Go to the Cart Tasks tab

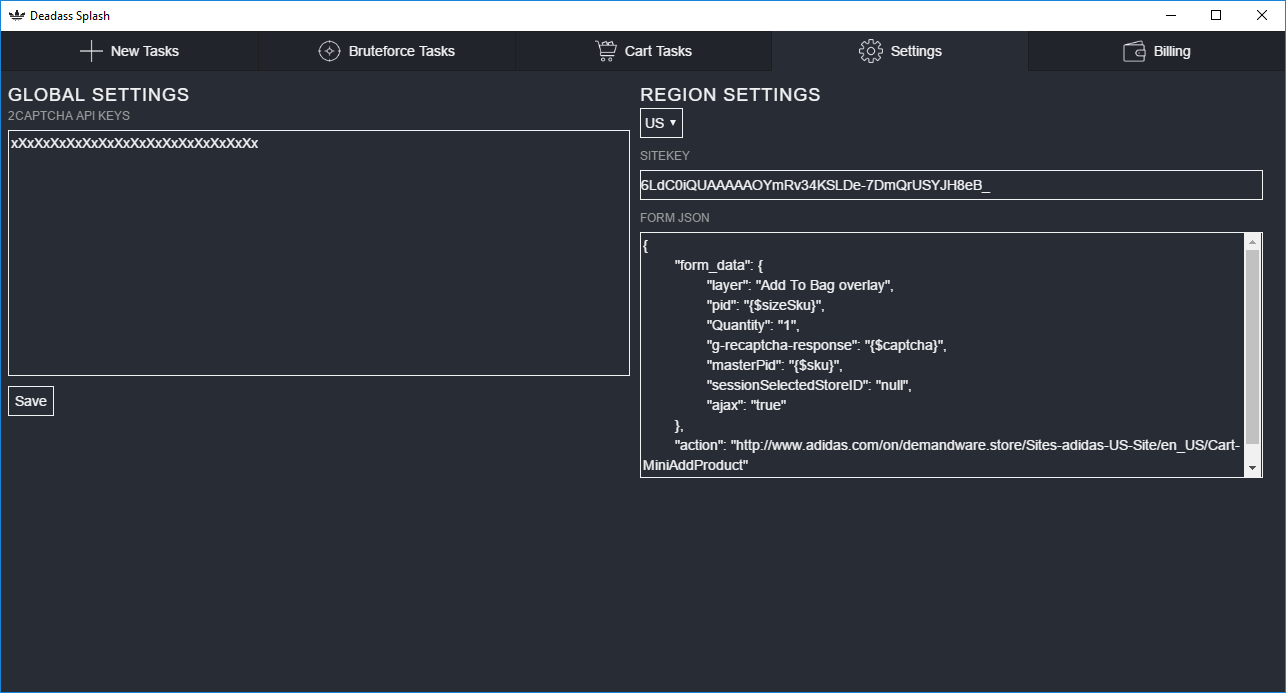pyautogui.click(x=644, y=51)
